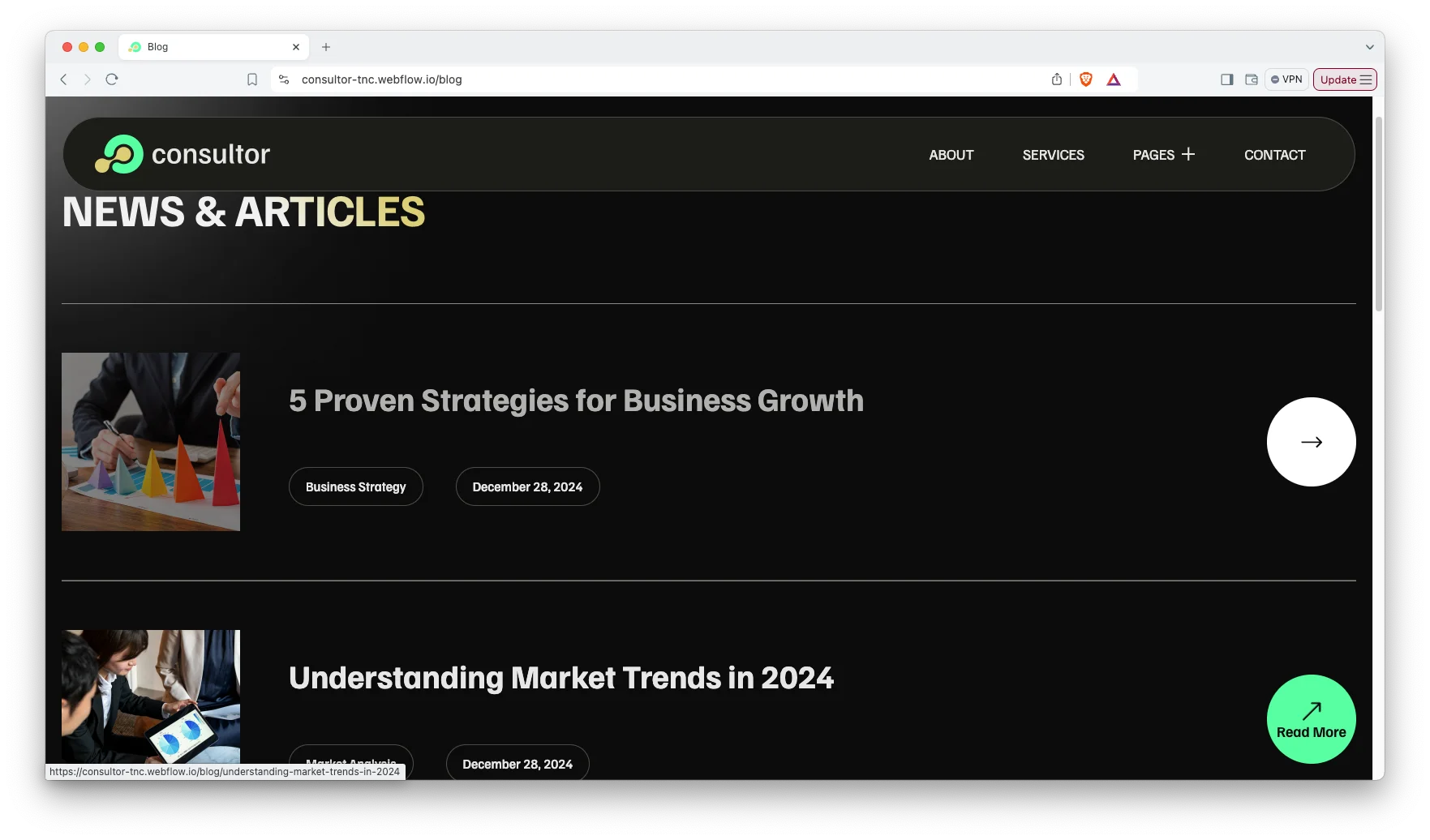1430x840 pixels.
Task: Go to SERVICES in navigation
Action: pos(1053,155)
